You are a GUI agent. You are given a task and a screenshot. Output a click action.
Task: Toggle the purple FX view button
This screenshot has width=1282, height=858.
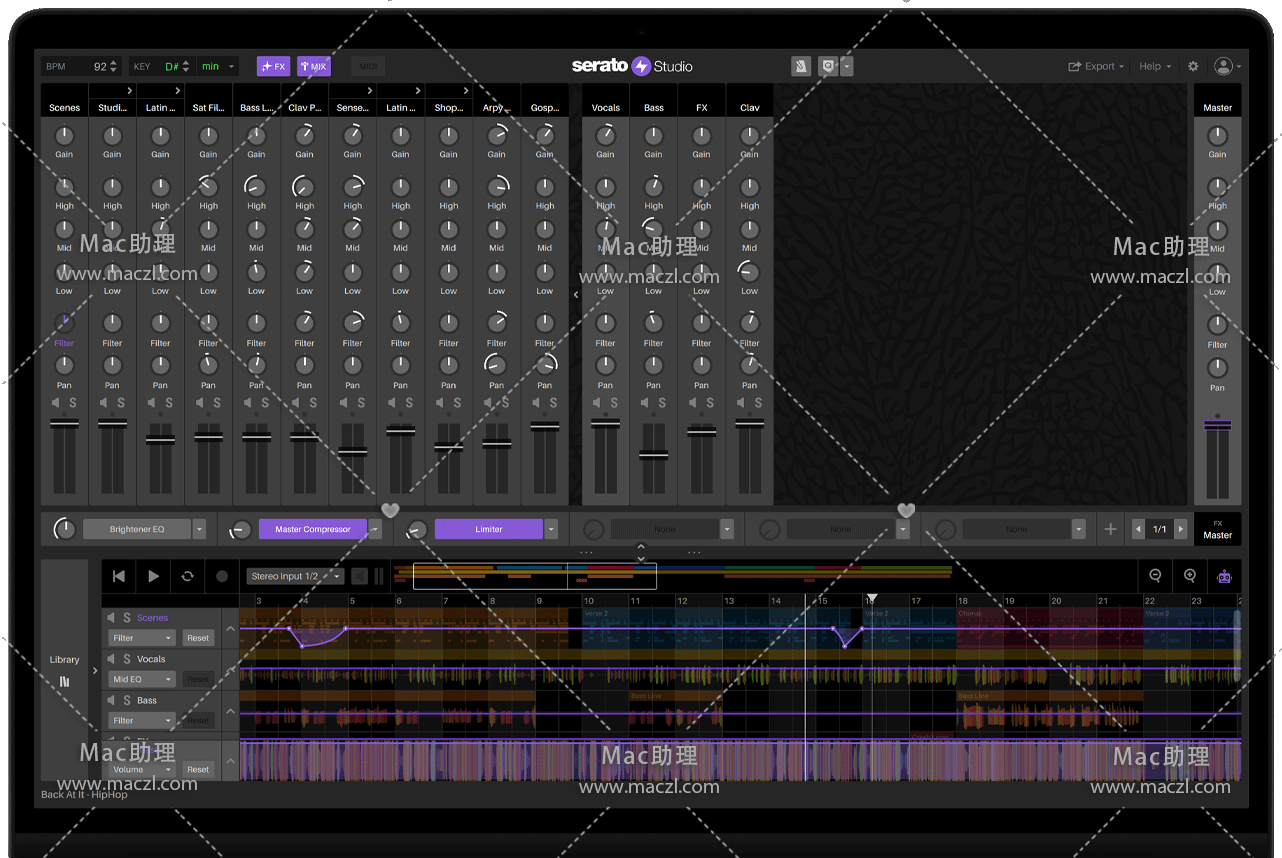(x=273, y=66)
